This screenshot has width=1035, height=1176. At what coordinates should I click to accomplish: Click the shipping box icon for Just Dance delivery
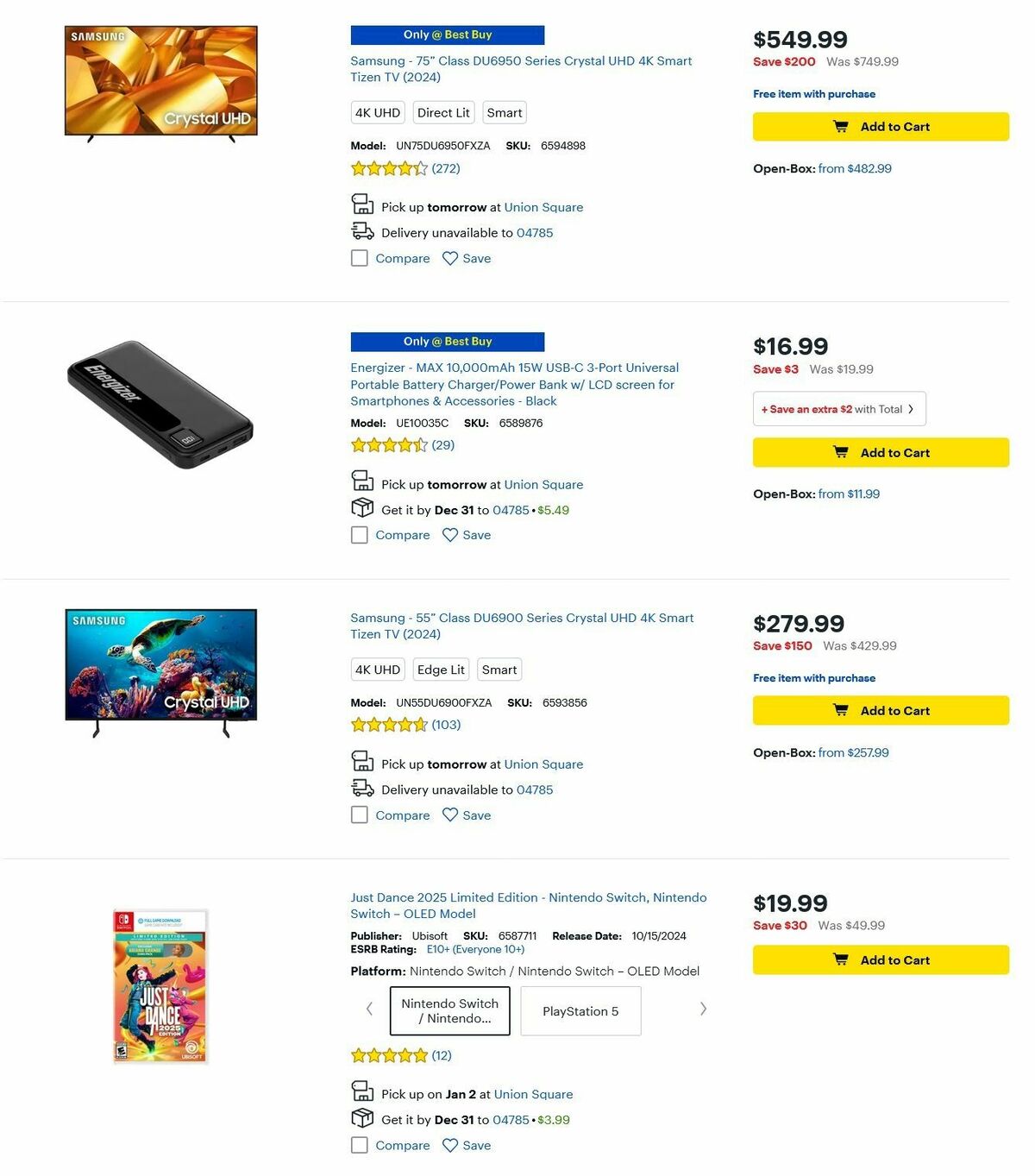click(362, 1117)
